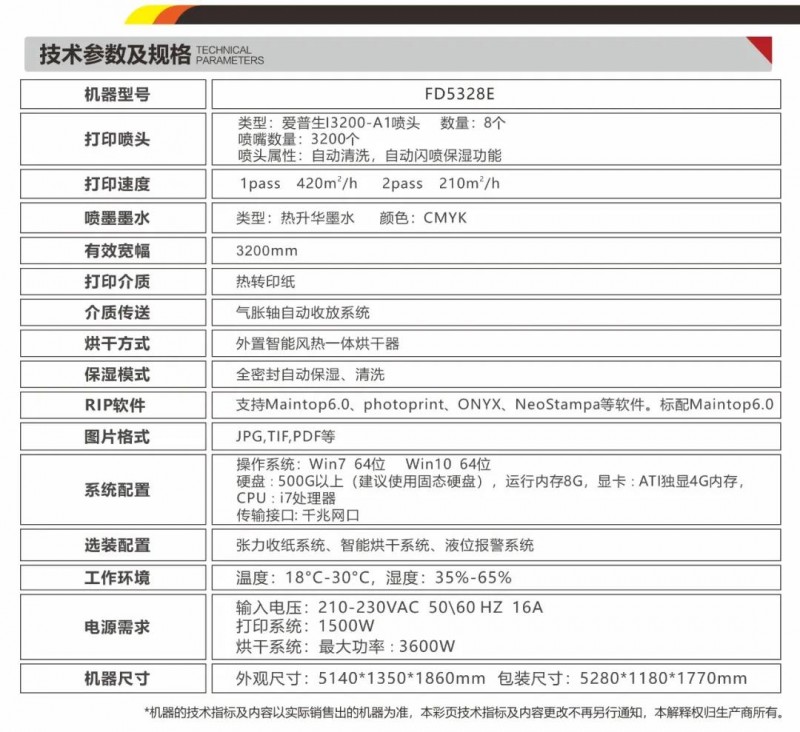Click the 技术参数及规格 heading
The image size is (800, 732).
(114, 54)
